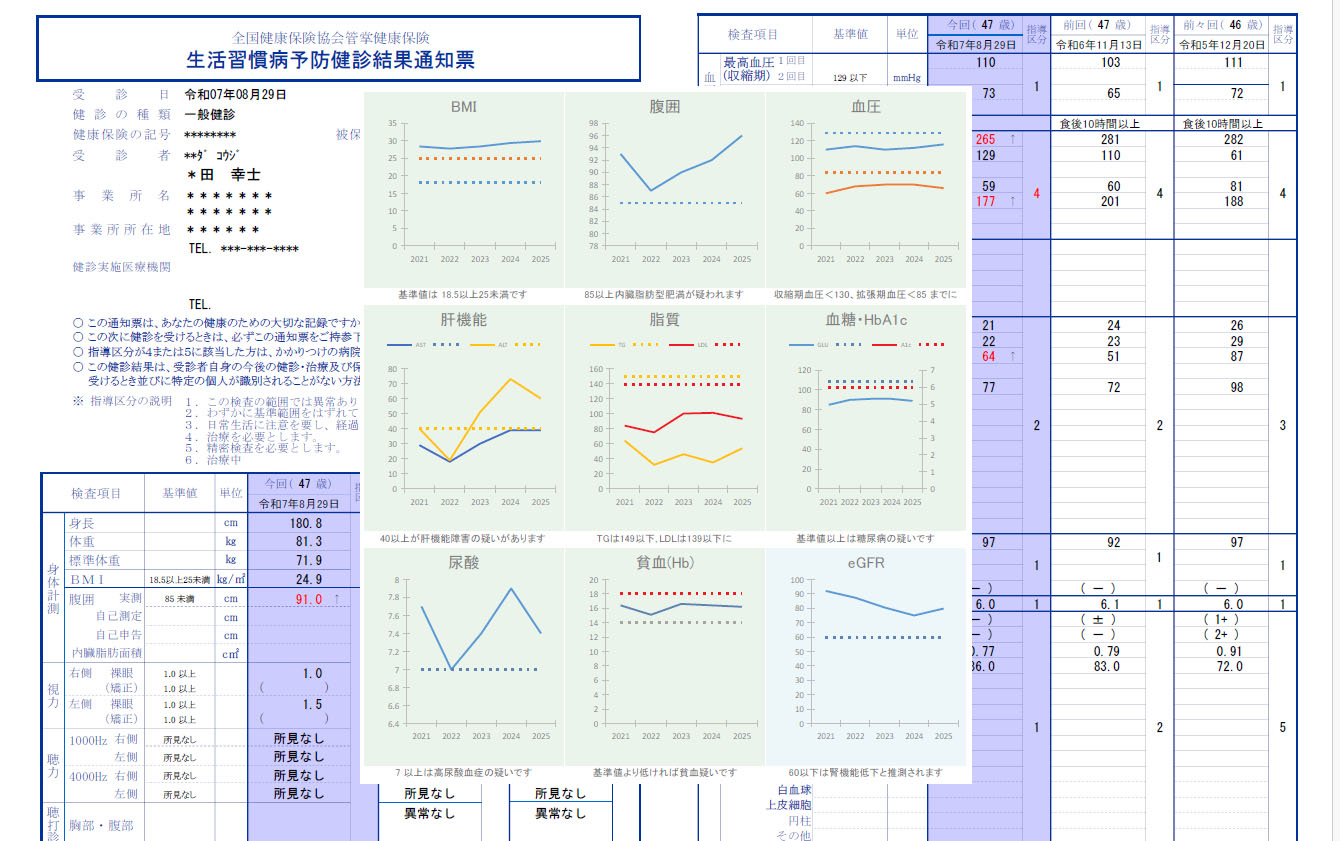Click the 令和5年12月20日 date cell
Screen dimensions: 1340x841
point(1220,45)
